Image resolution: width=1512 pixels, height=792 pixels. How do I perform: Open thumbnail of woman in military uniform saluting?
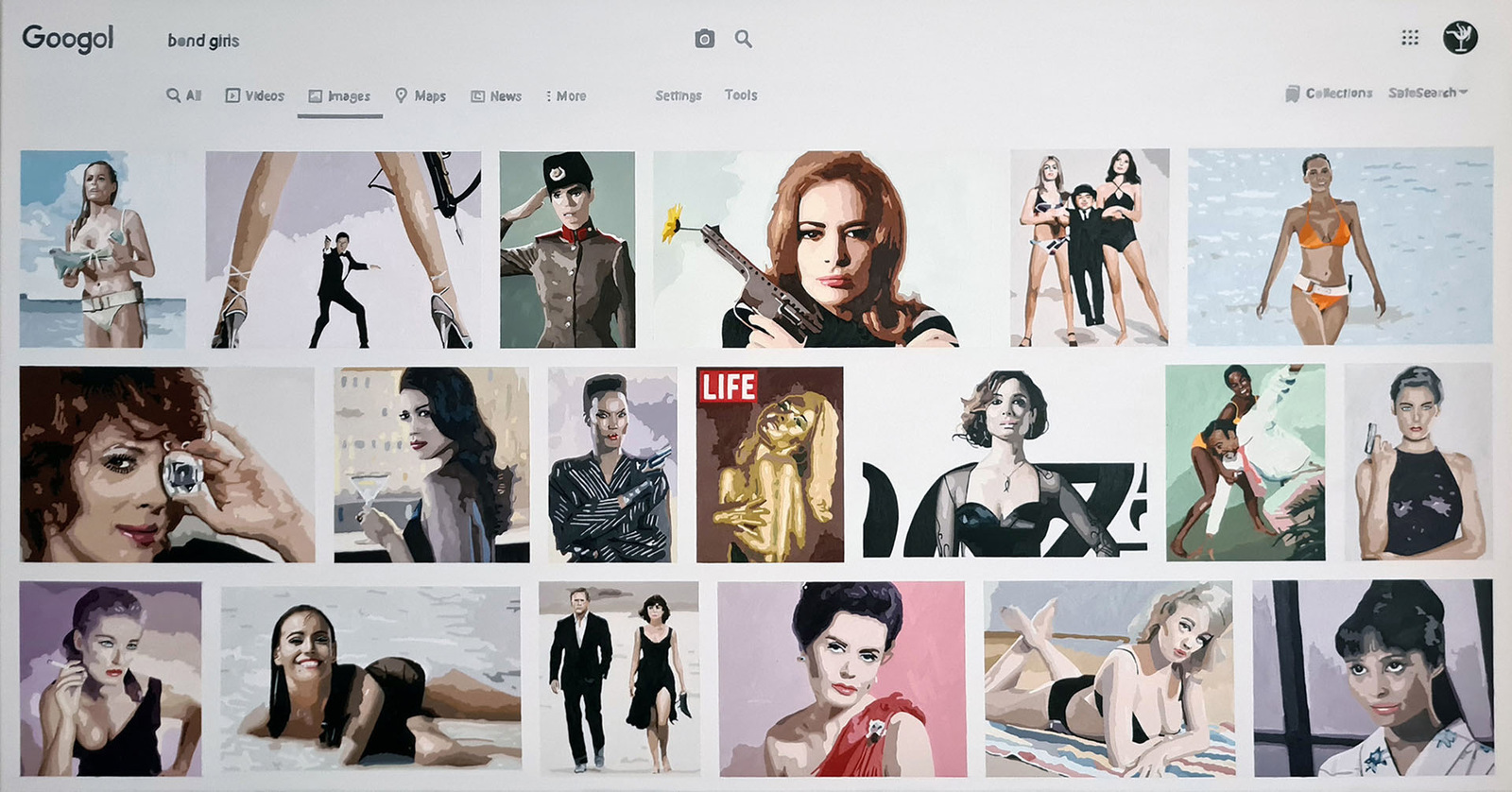point(567,250)
